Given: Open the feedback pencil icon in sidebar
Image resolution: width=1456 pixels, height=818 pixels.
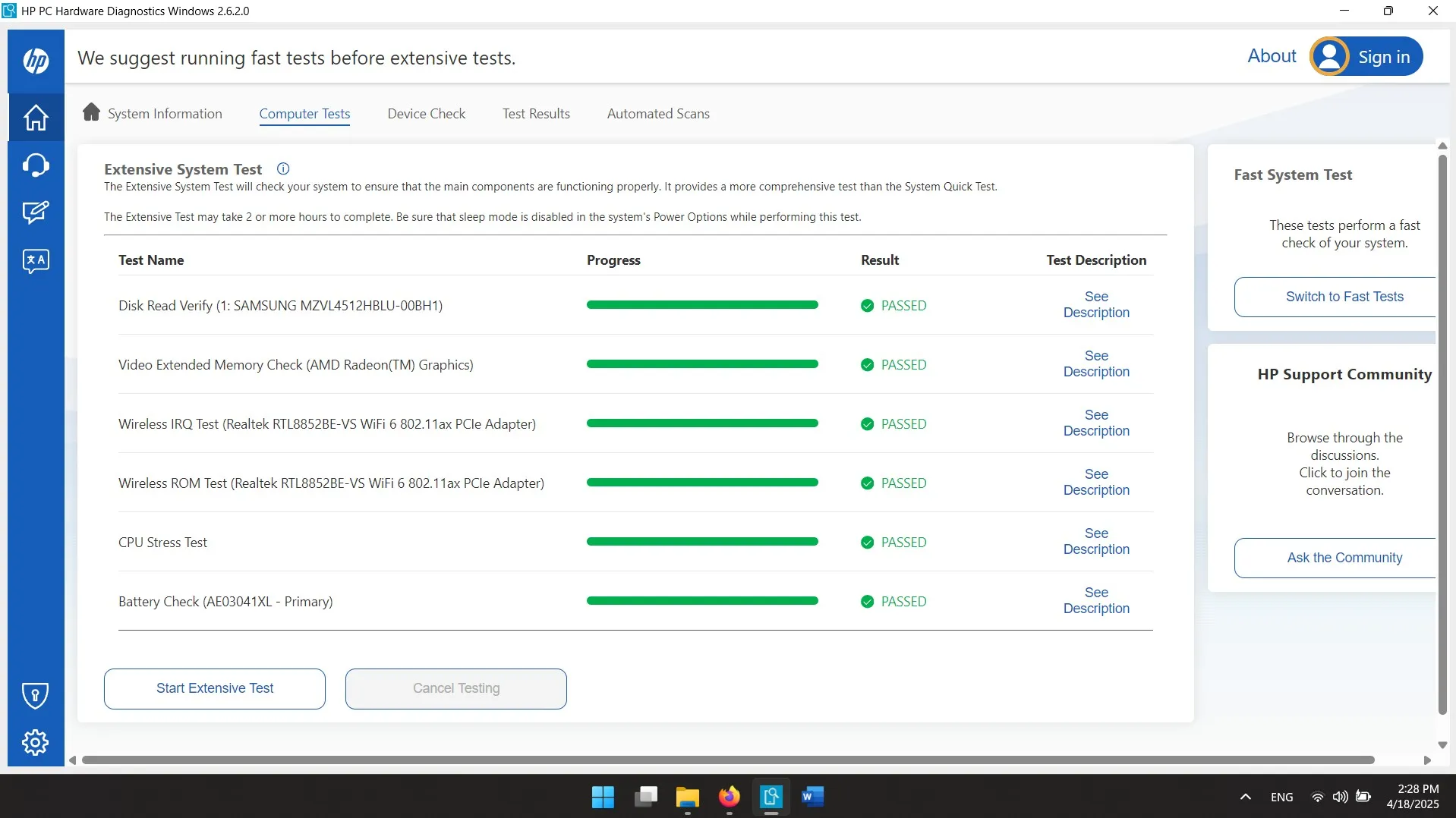Looking at the screenshot, I should pos(36,212).
